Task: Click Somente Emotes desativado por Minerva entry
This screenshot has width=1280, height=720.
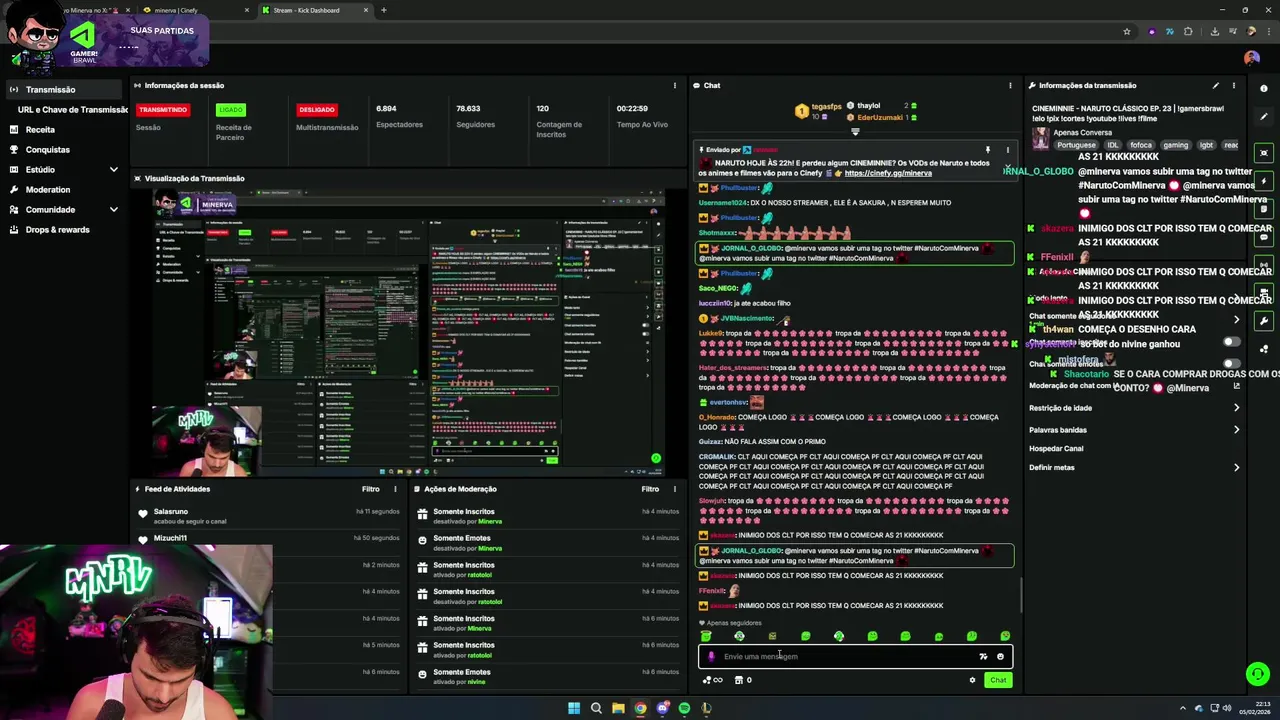Action: 546,543
